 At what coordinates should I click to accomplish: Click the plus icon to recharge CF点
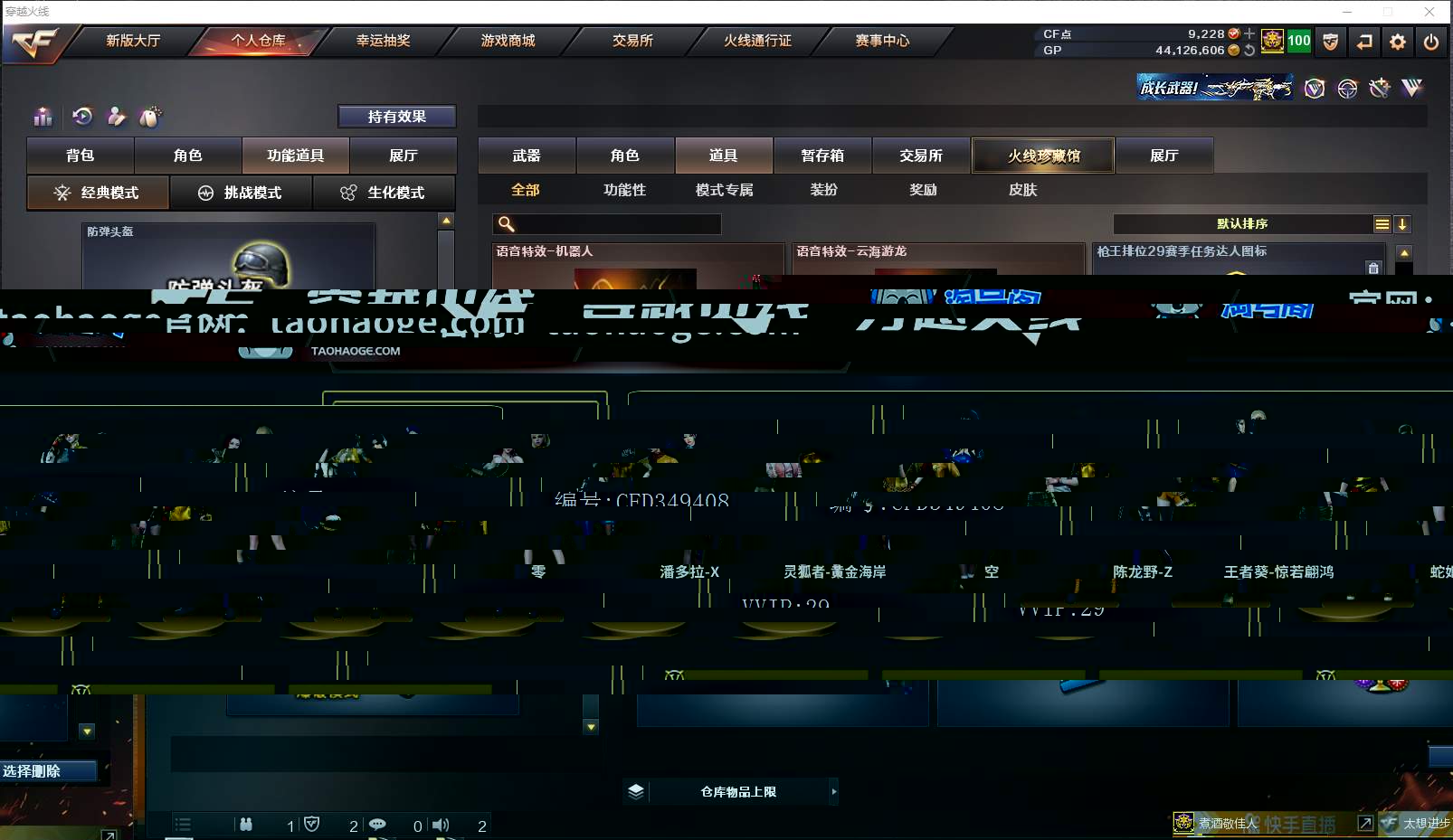pos(1249,33)
